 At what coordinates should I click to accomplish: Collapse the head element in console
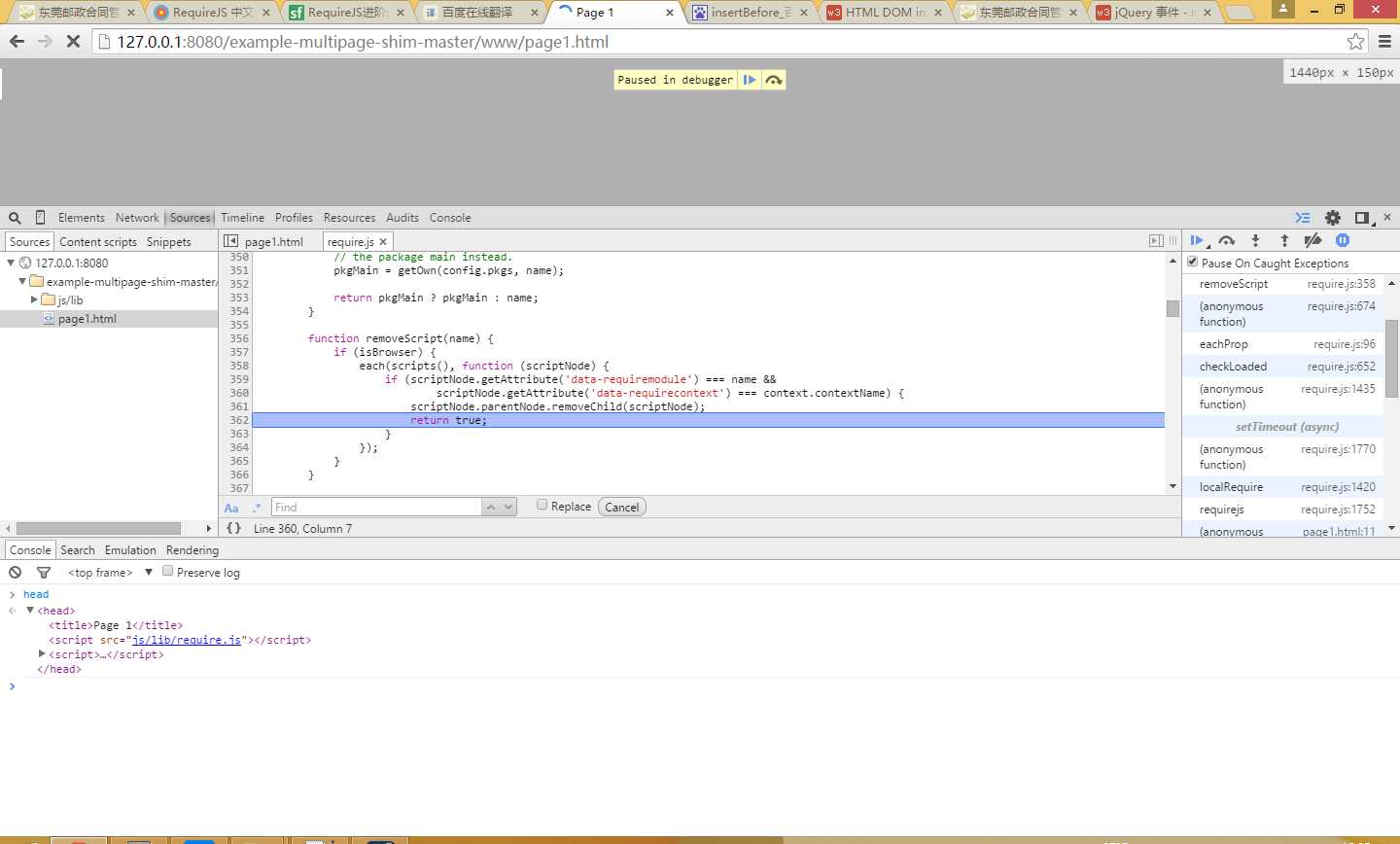(x=30, y=611)
